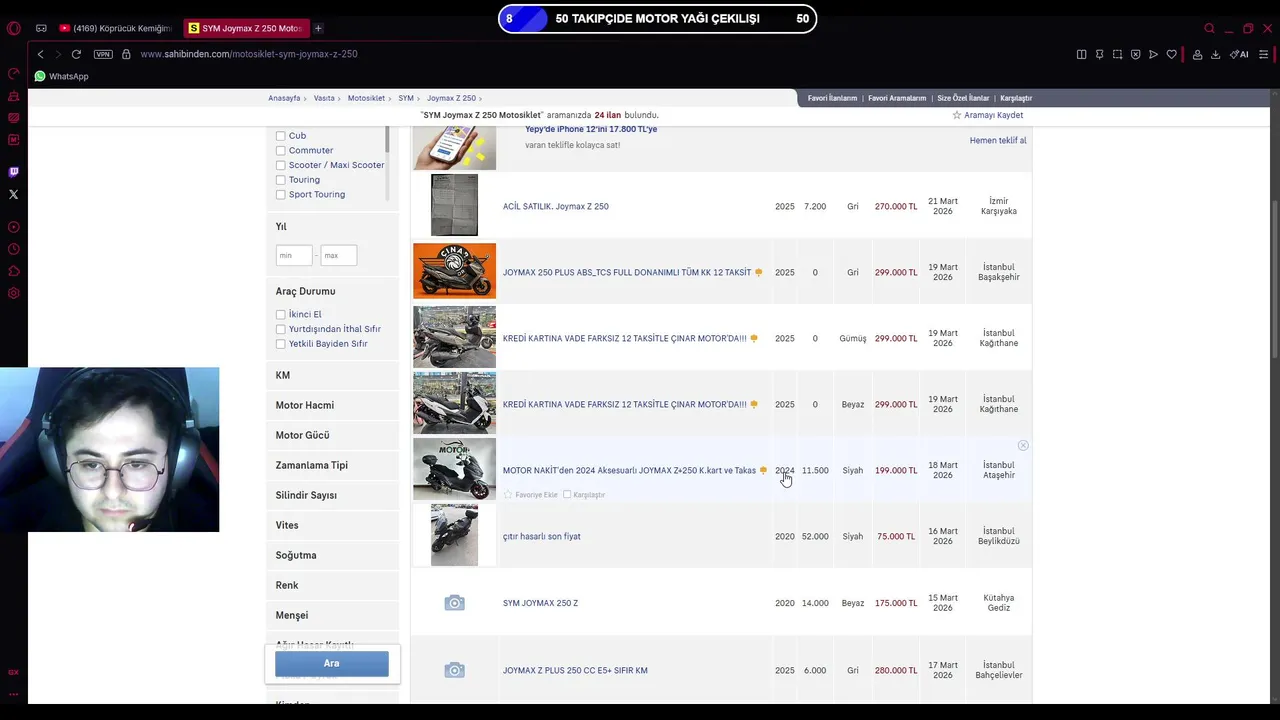Click the VPN badge in address bar
This screenshot has width=1280, height=720.
click(x=103, y=54)
